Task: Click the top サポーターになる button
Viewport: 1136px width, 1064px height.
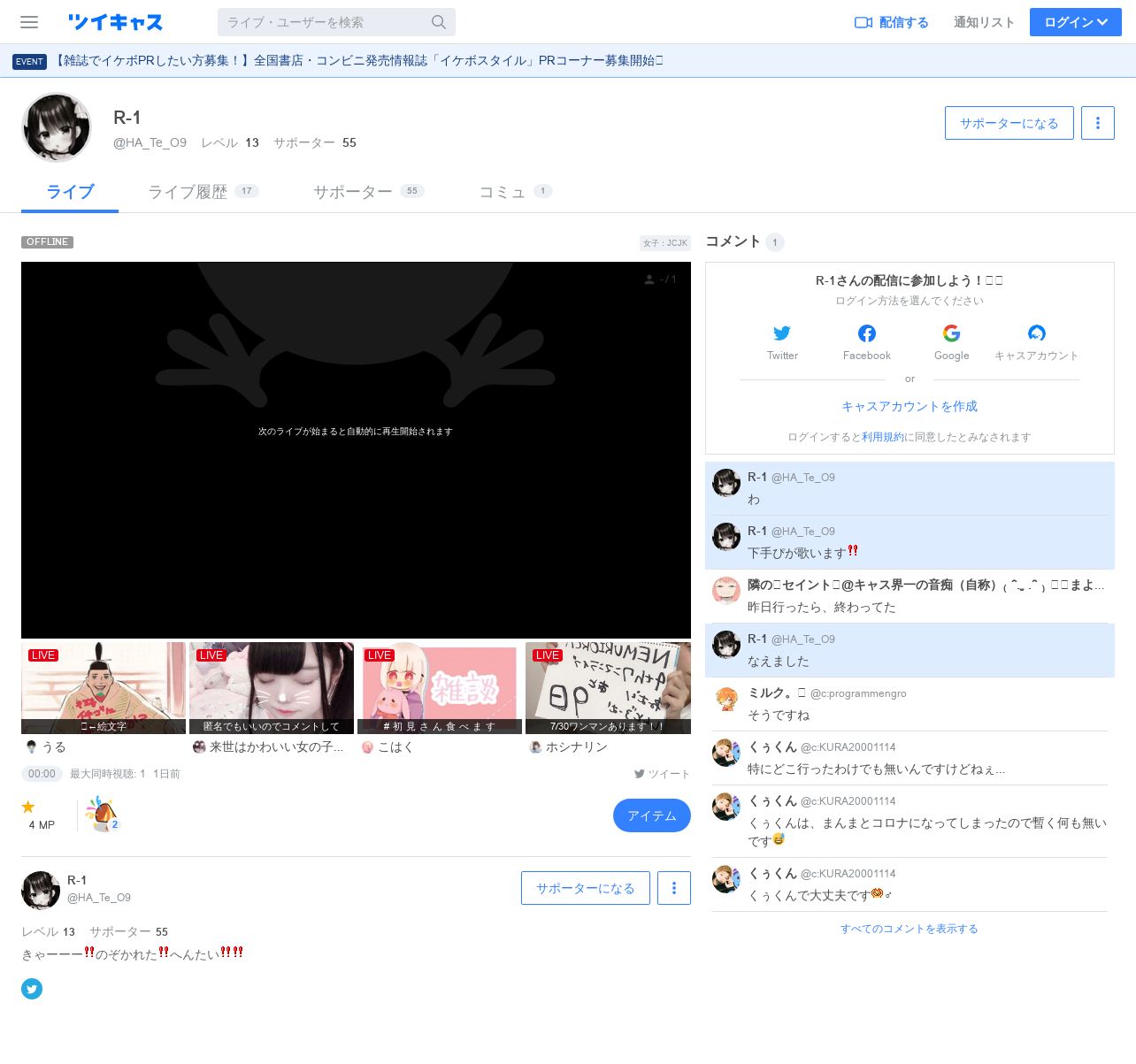Action: pyautogui.click(x=1009, y=123)
